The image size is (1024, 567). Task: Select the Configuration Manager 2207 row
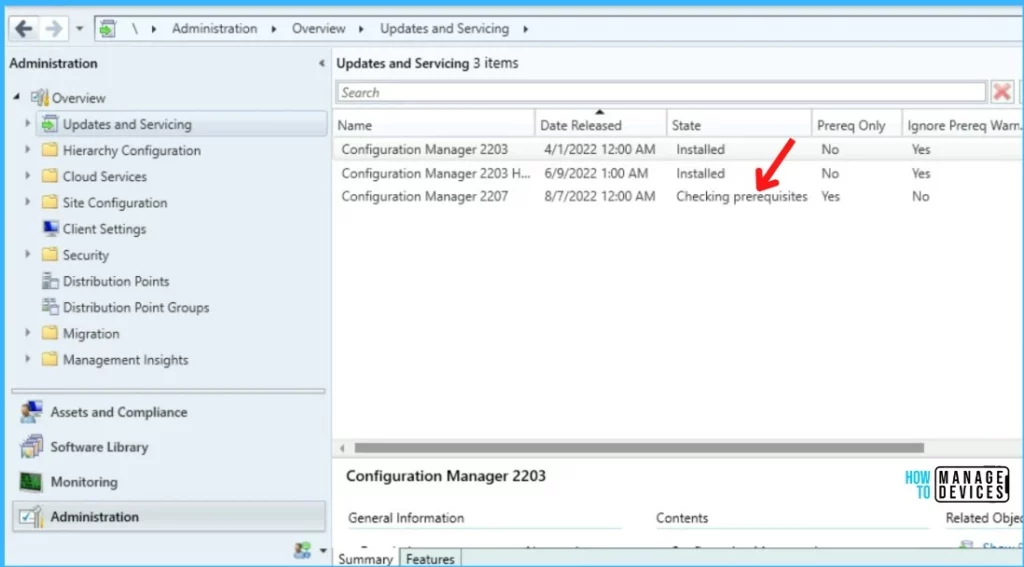tap(678, 196)
